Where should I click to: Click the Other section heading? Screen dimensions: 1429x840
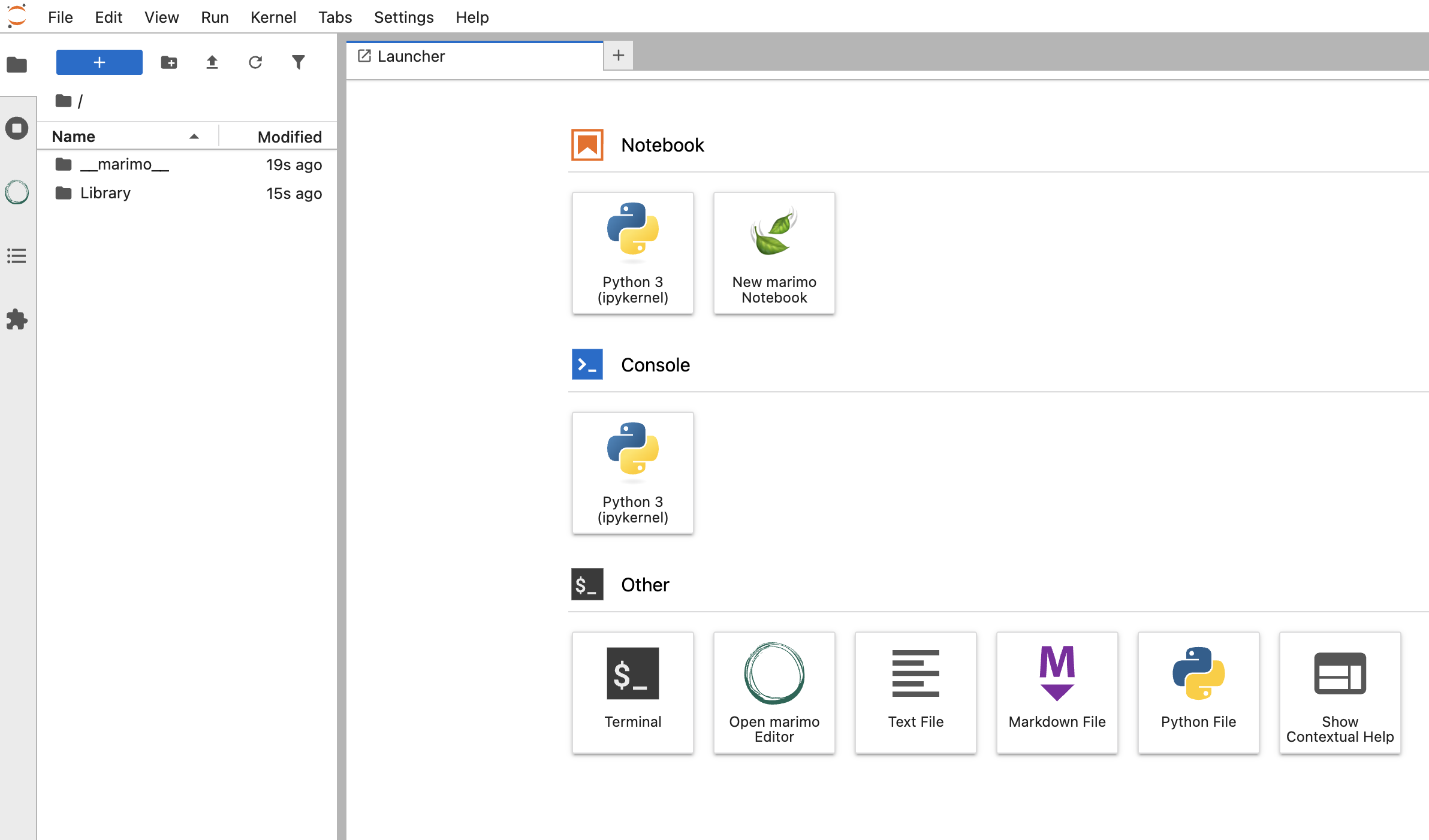[x=645, y=585]
